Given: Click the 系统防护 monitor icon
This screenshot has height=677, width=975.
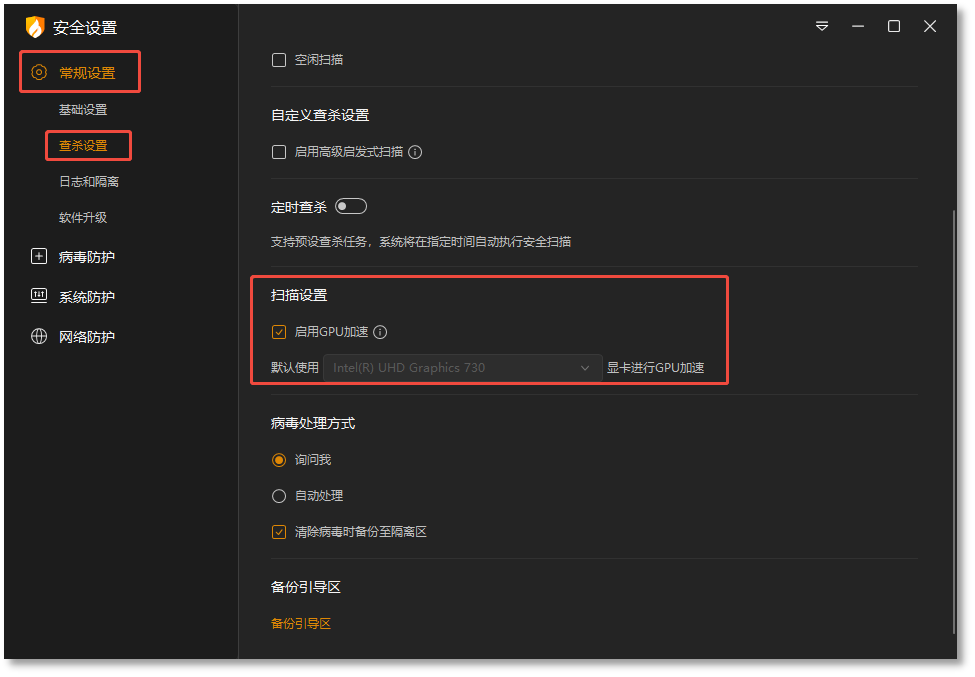Looking at the screenshot, I should coord(39,296).
